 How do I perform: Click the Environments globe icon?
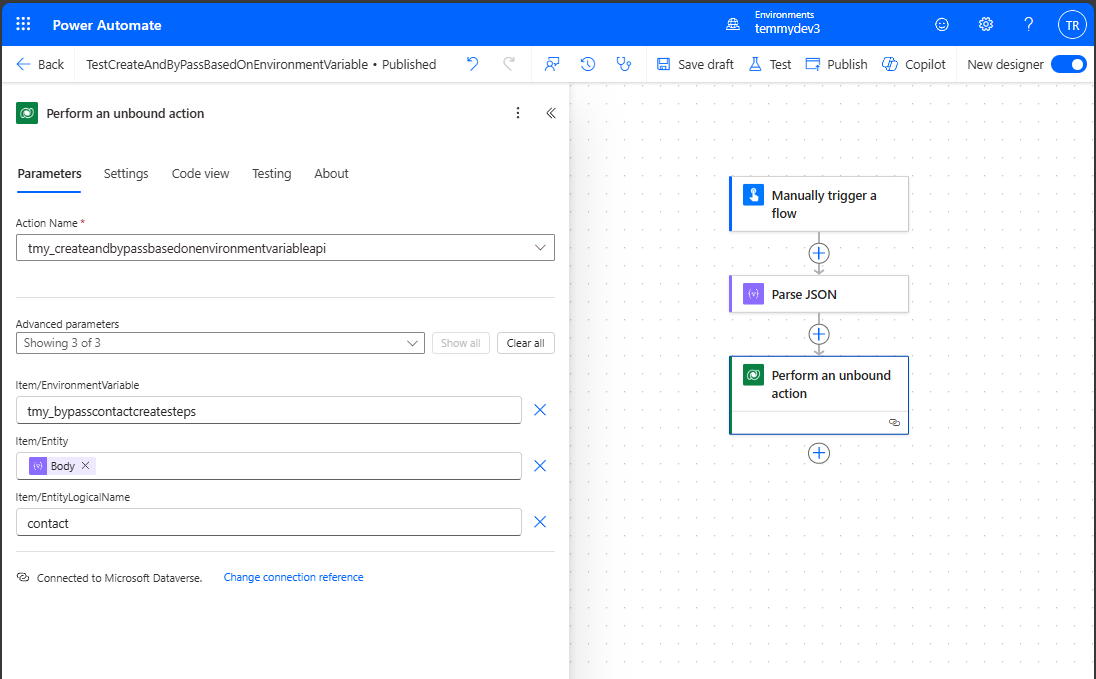733,24
